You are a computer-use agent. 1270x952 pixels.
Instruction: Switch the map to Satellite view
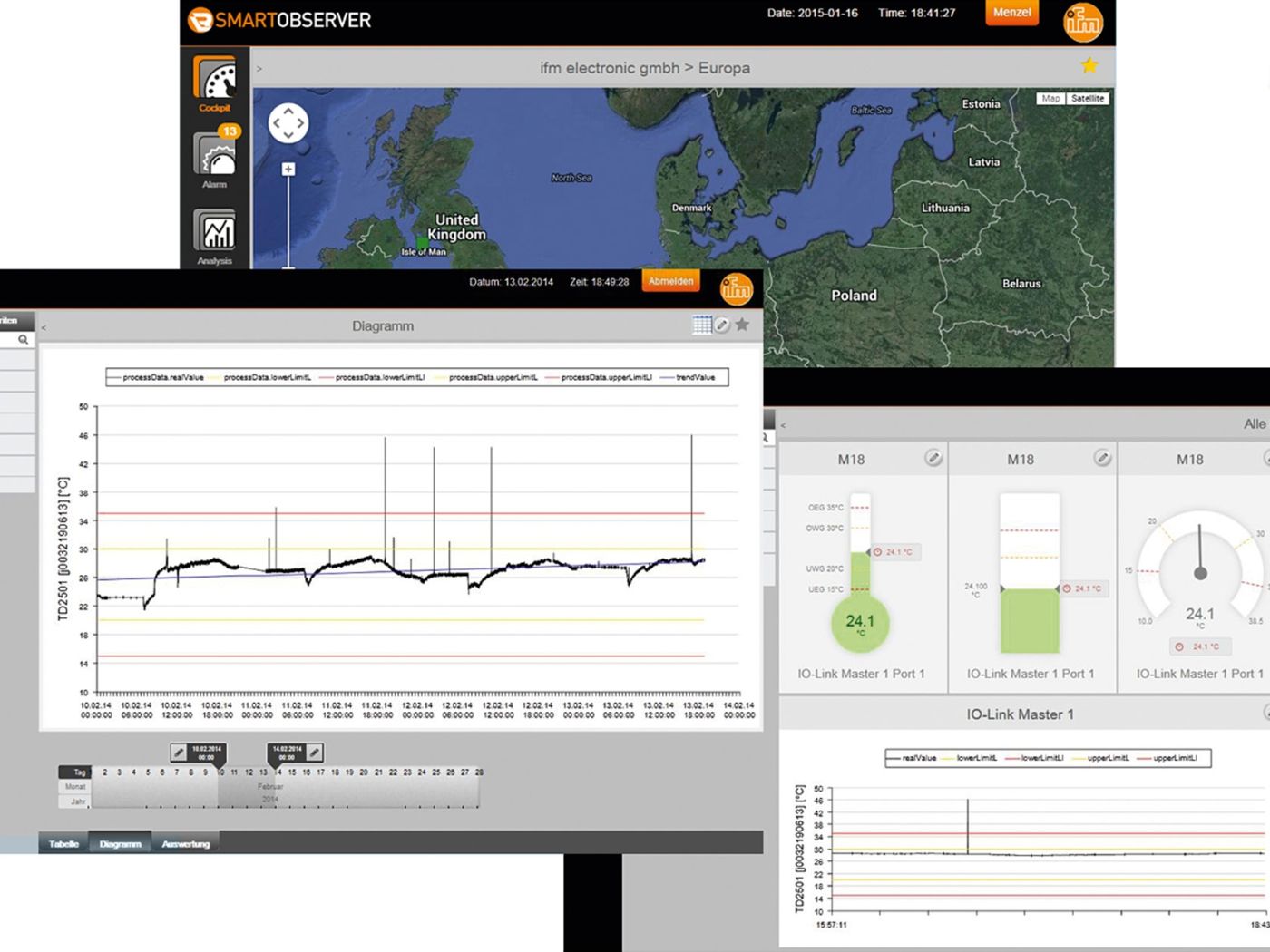(1088, 98)
